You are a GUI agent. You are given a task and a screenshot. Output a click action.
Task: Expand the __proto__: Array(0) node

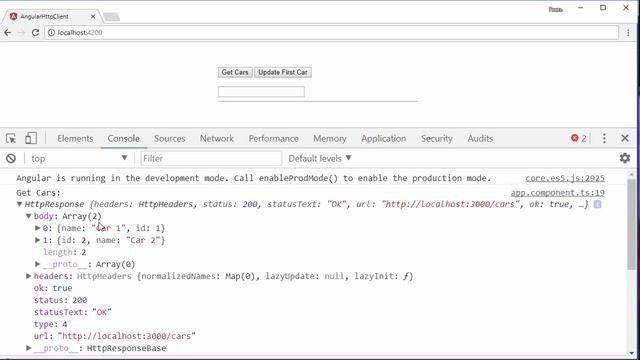38,264
